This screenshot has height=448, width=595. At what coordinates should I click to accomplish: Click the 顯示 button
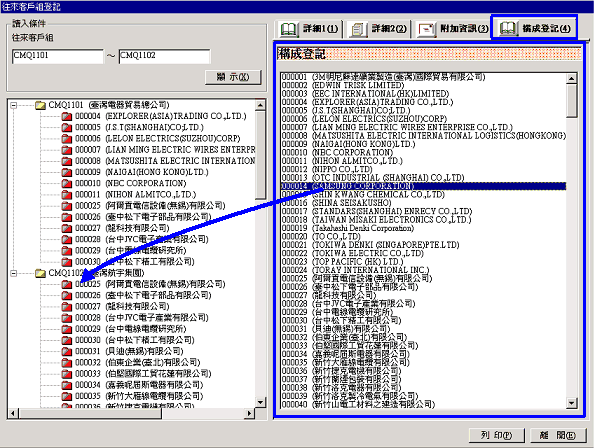233,77
